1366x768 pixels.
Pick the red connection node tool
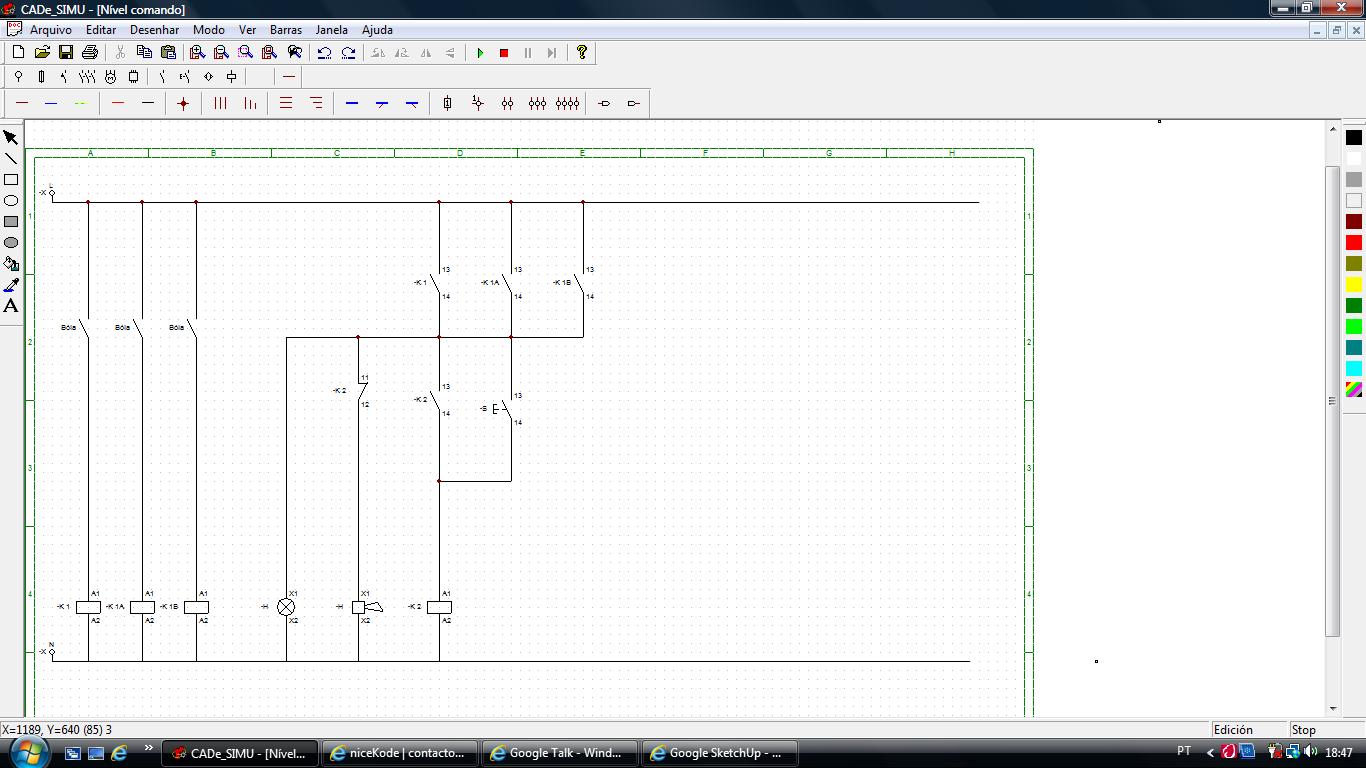(183, 103)
